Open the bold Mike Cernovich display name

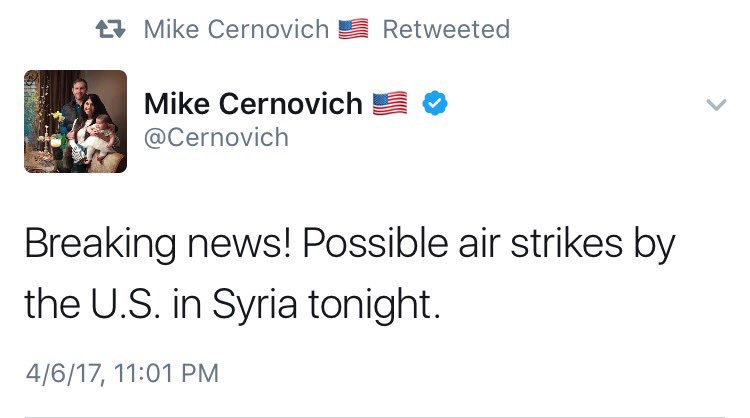coord(254,104)
